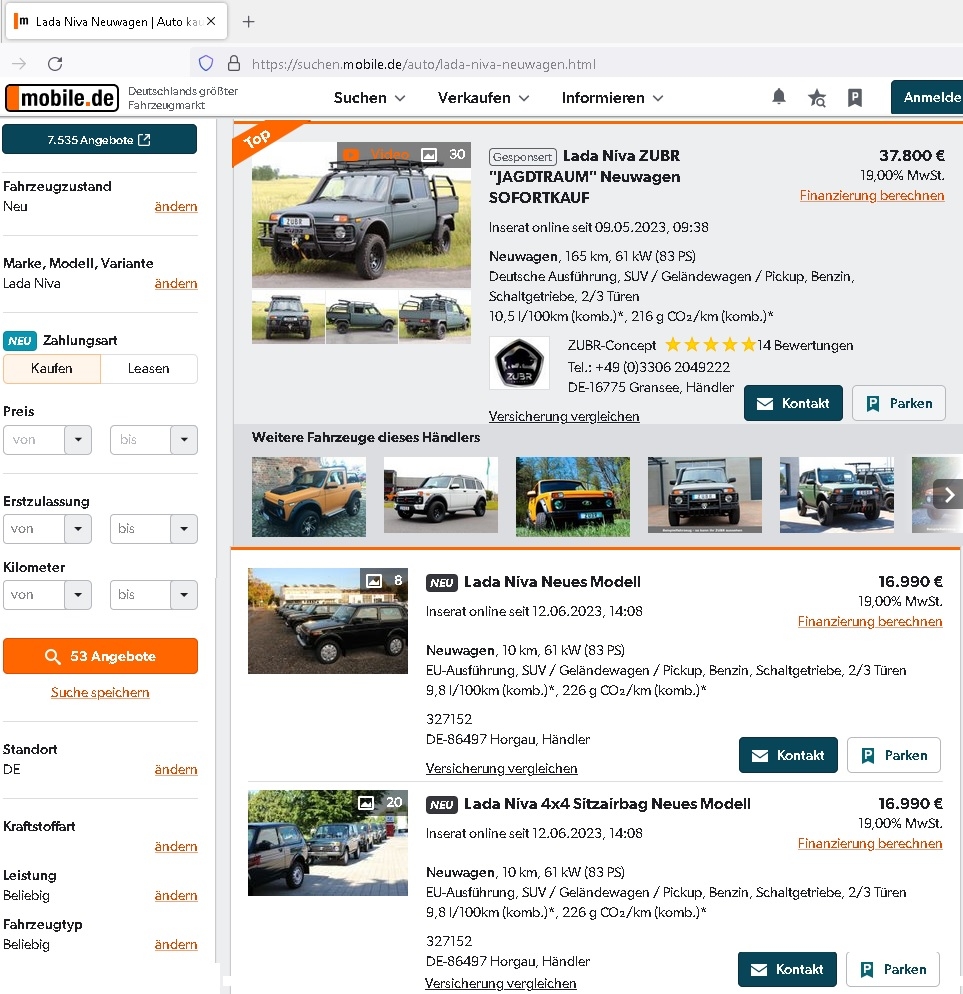This screenshot has height=994, width=963.
Task: Click the ZUBR-Concept star rating
Action: [710, 345]
